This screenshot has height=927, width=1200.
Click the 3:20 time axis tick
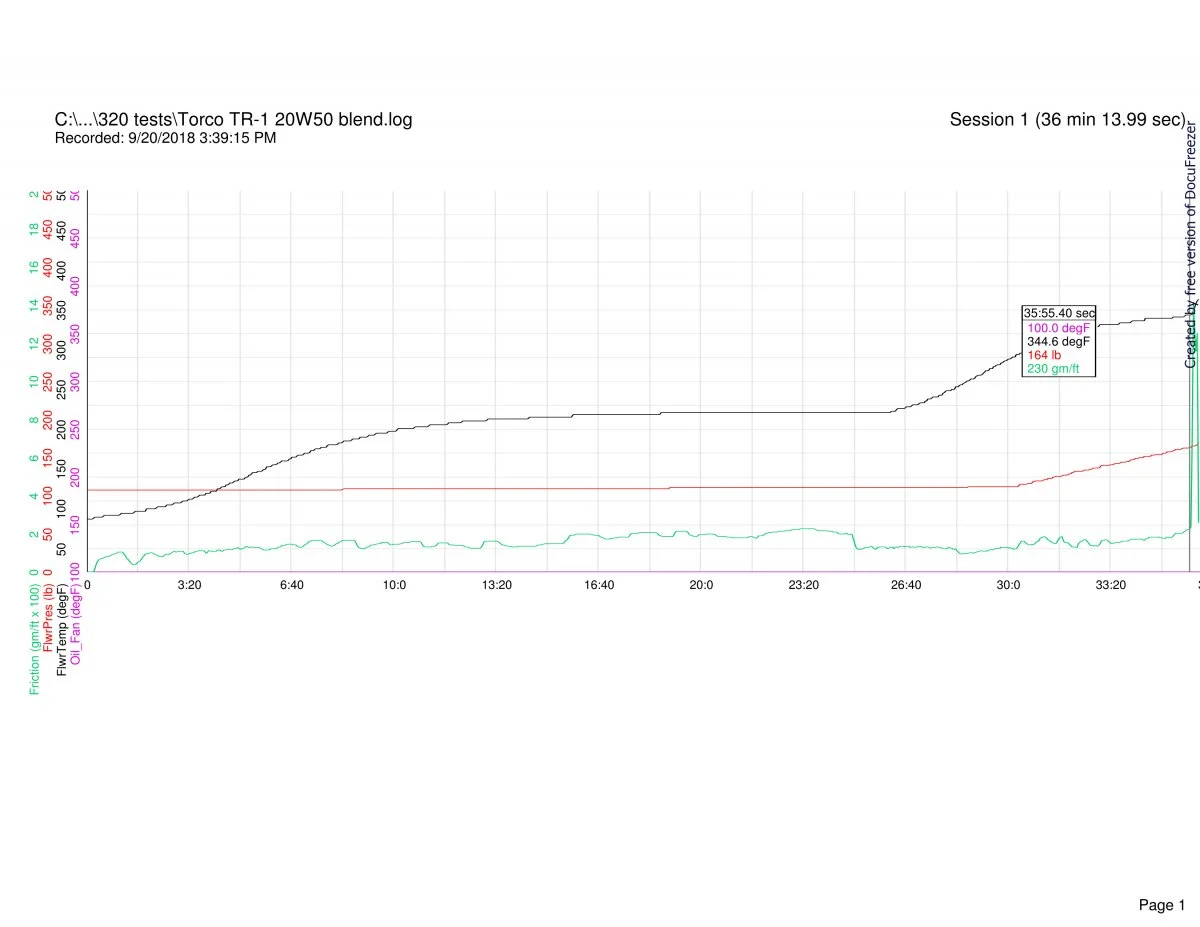click(189, 585)
